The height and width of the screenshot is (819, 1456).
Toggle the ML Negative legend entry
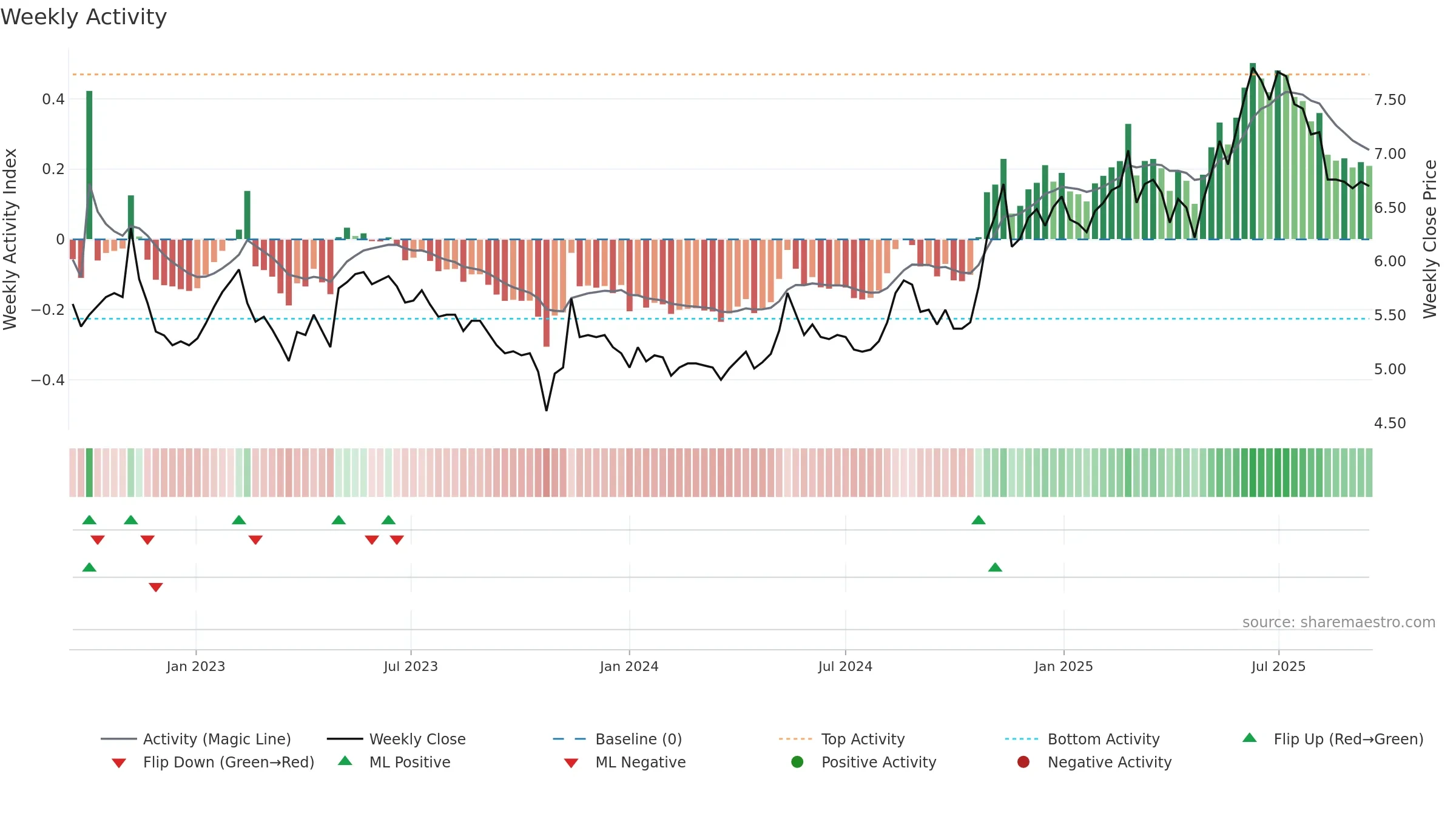[625, 762]
